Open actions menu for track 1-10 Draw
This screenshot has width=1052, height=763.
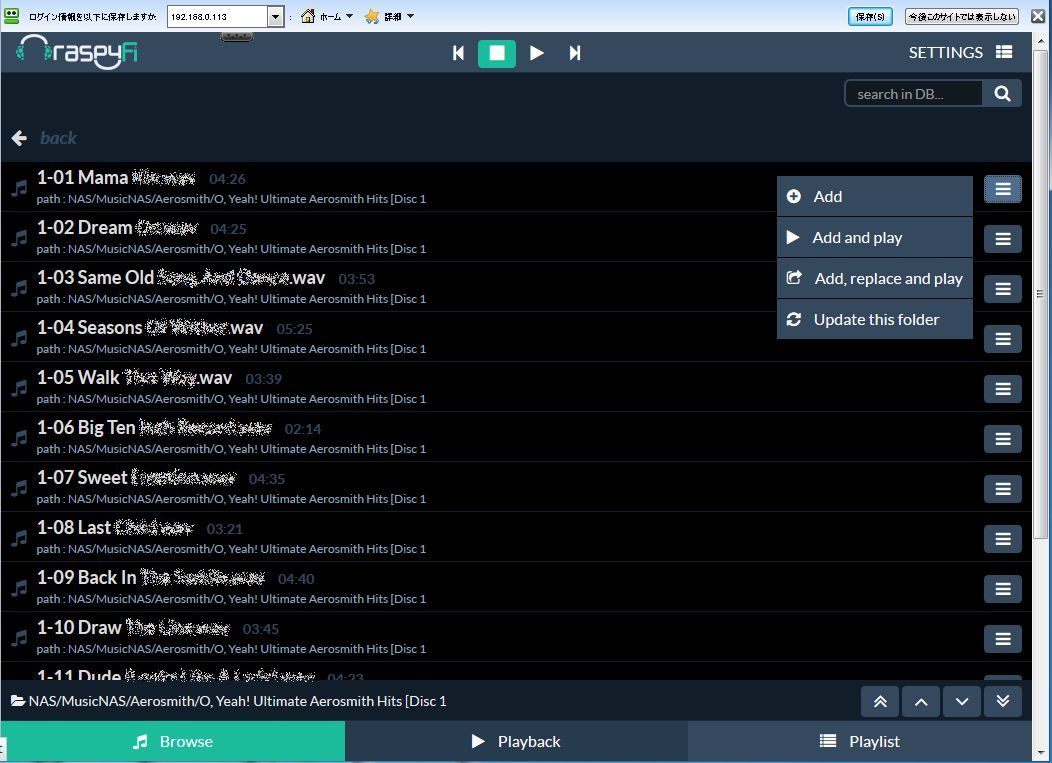point(1003,639)
